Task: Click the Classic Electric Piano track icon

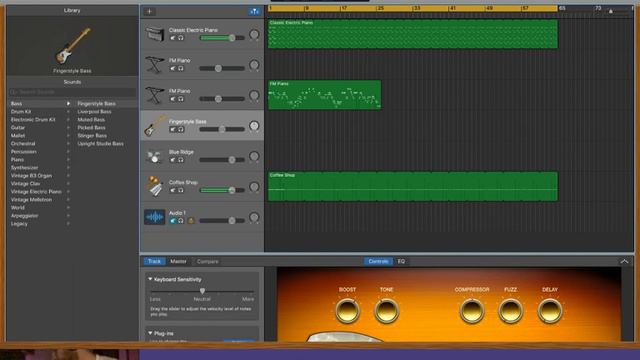Action: point(154,34)
